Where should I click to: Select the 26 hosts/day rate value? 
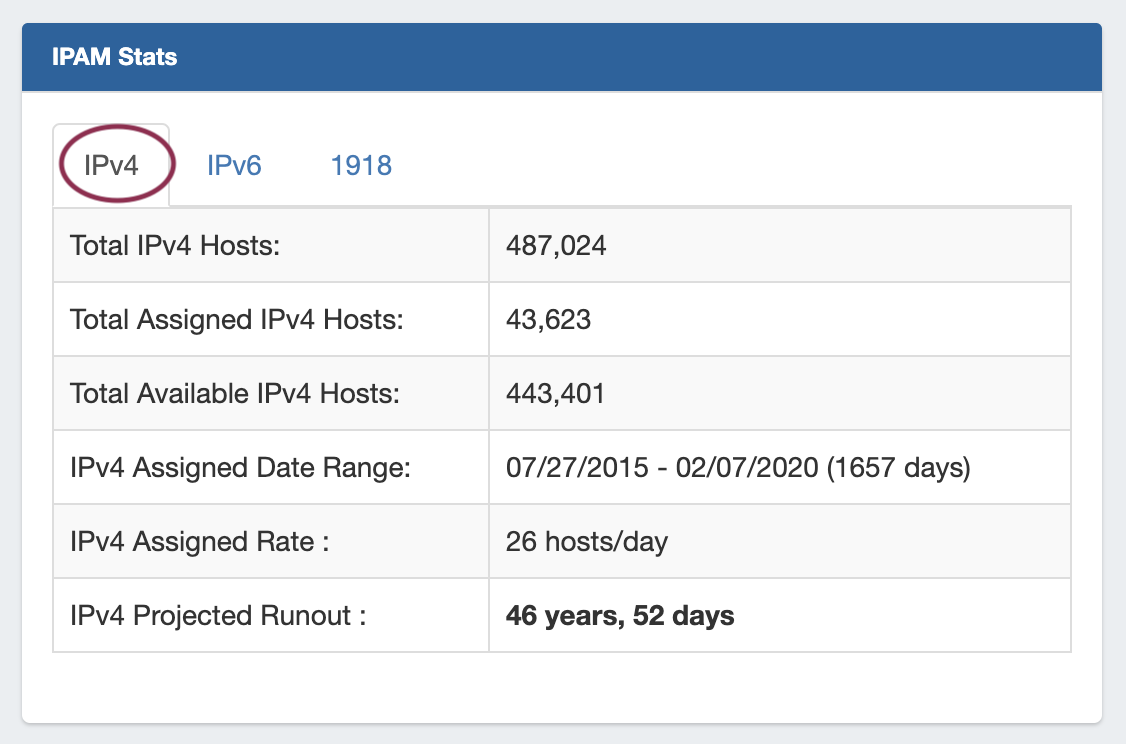point(587,541)
